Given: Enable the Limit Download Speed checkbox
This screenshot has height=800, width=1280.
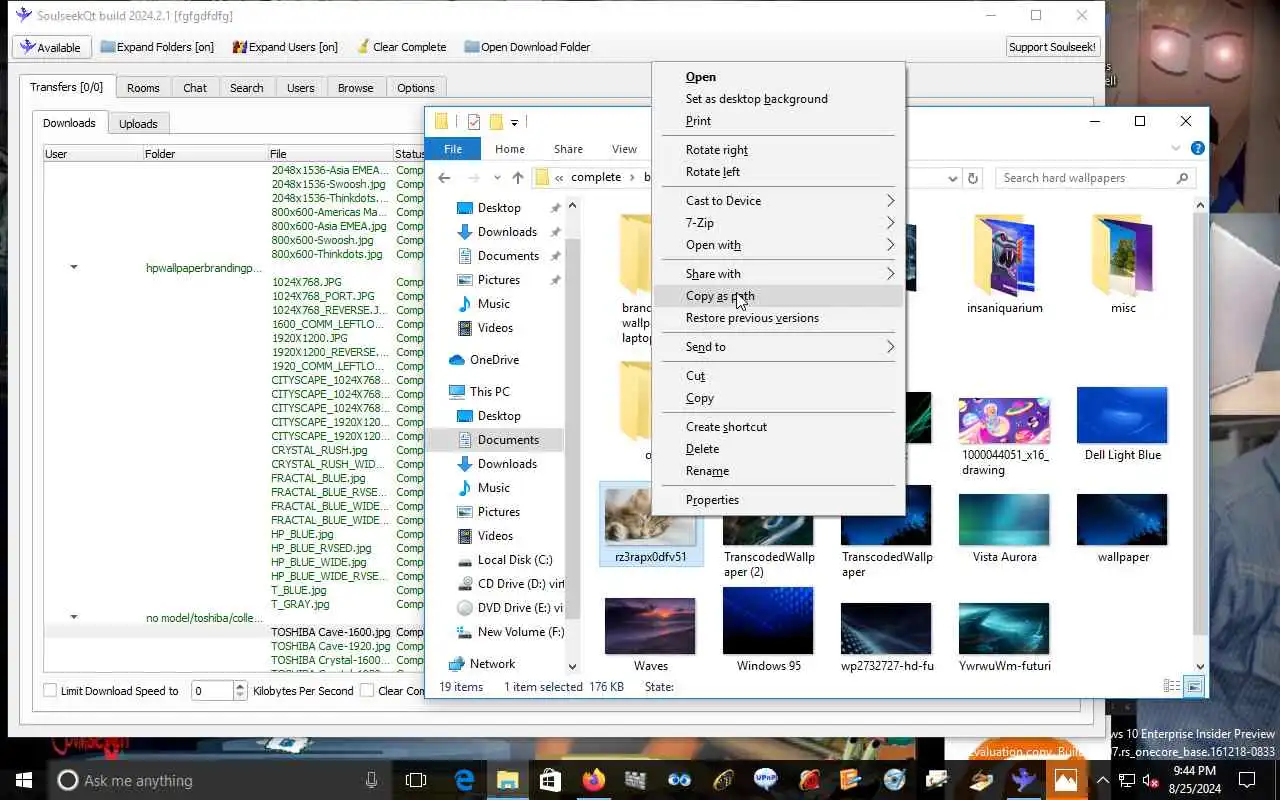Looking at the screenshot, I should point(50,691).
